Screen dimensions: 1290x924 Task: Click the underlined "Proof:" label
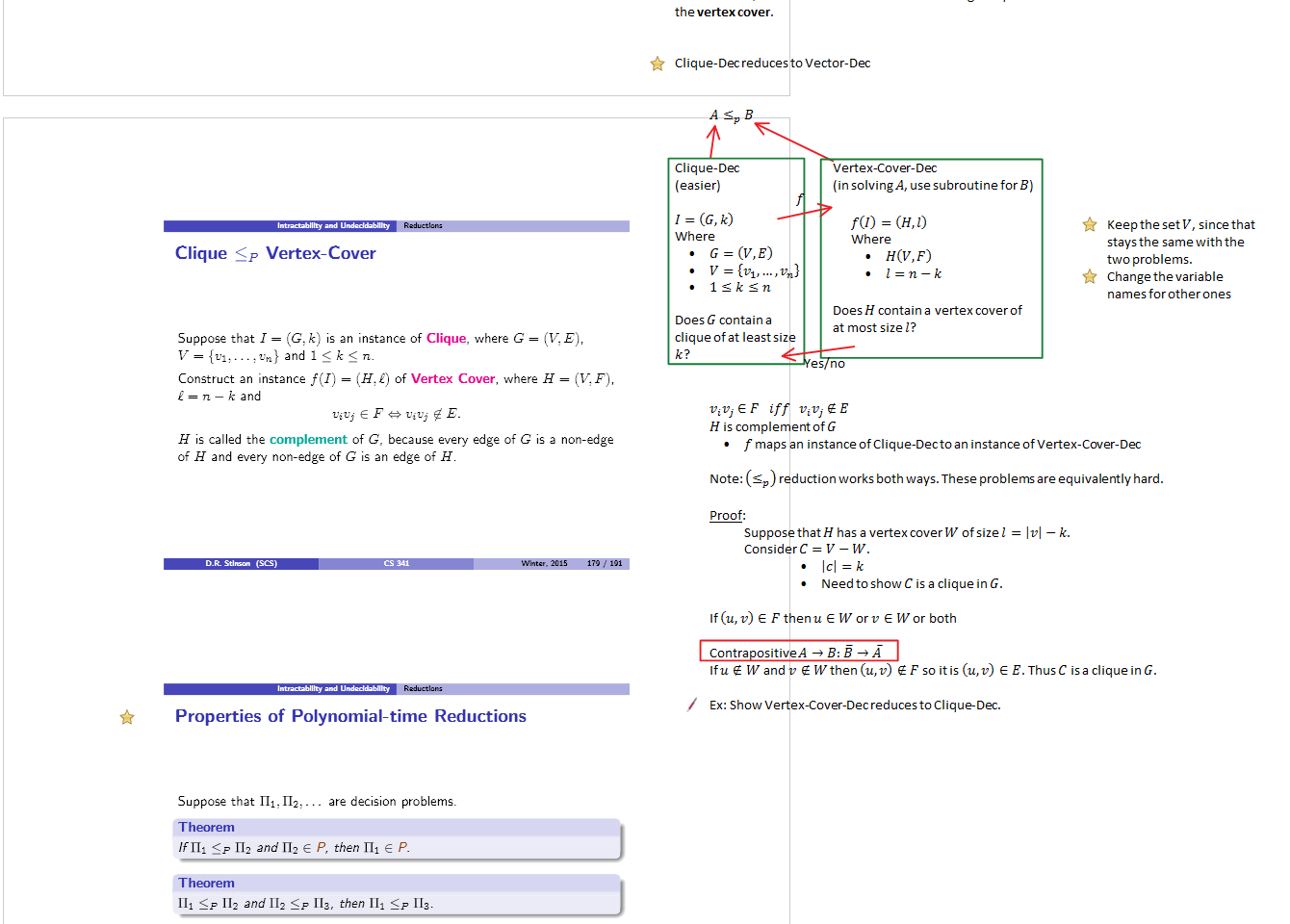(x=727, y=515)
